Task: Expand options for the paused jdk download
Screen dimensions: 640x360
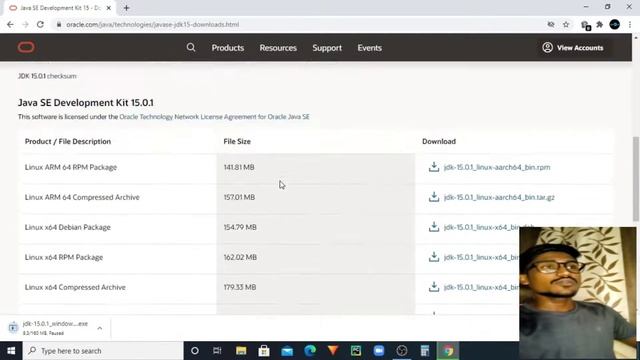Action: click(x=100, y=328)
